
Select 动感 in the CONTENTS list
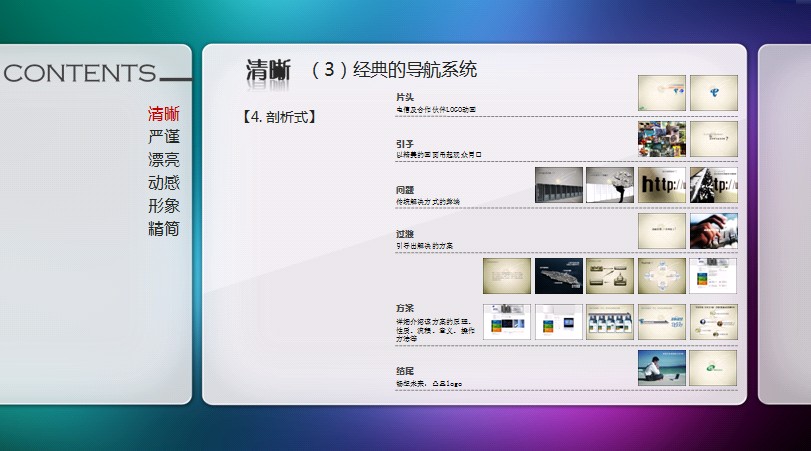coord(163,183)
